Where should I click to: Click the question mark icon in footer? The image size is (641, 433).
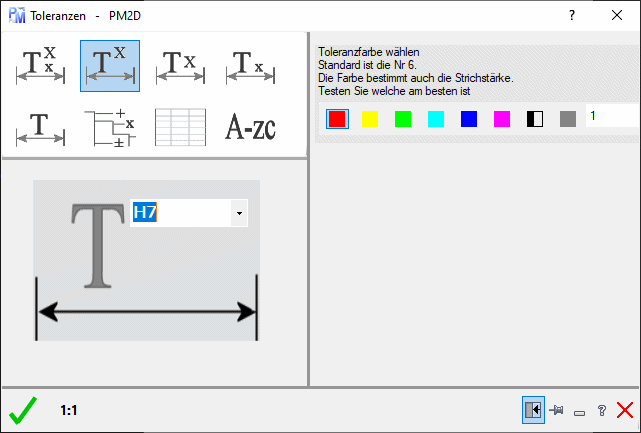pos(601,410)
